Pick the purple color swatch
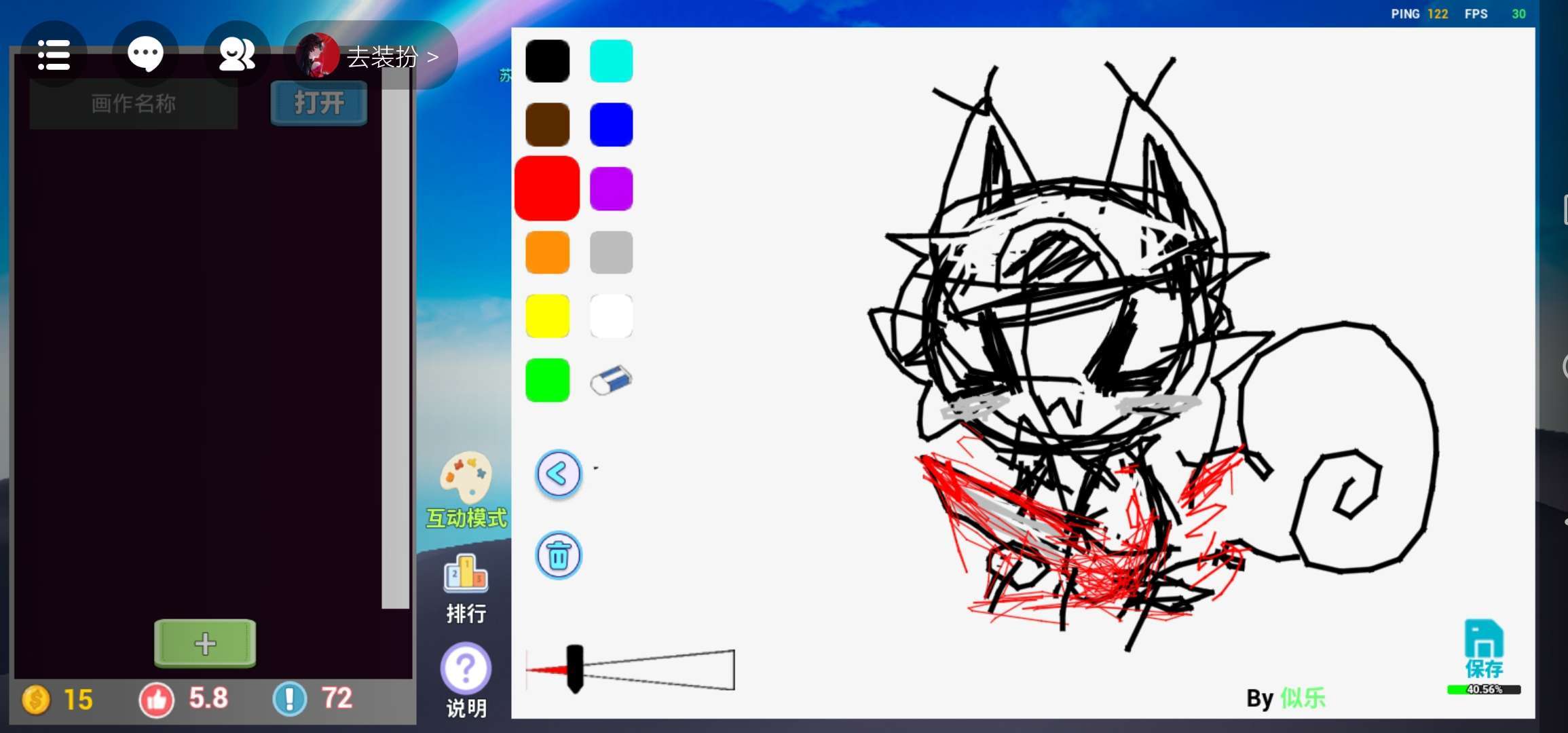The height and width of the screenshot is (733, 1568). coord(611,189)
